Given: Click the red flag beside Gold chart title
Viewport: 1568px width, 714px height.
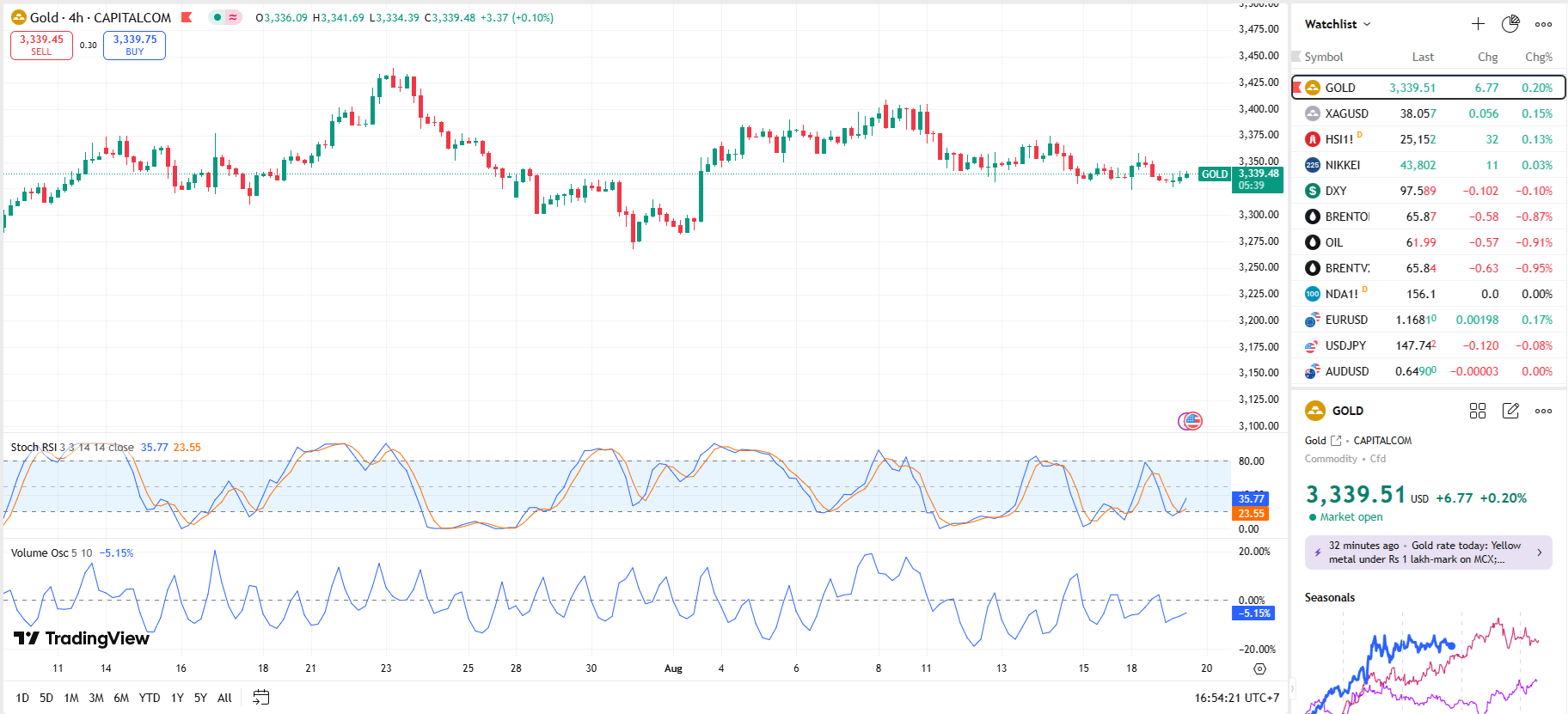Looking at the screenshot, I should 187,17.
